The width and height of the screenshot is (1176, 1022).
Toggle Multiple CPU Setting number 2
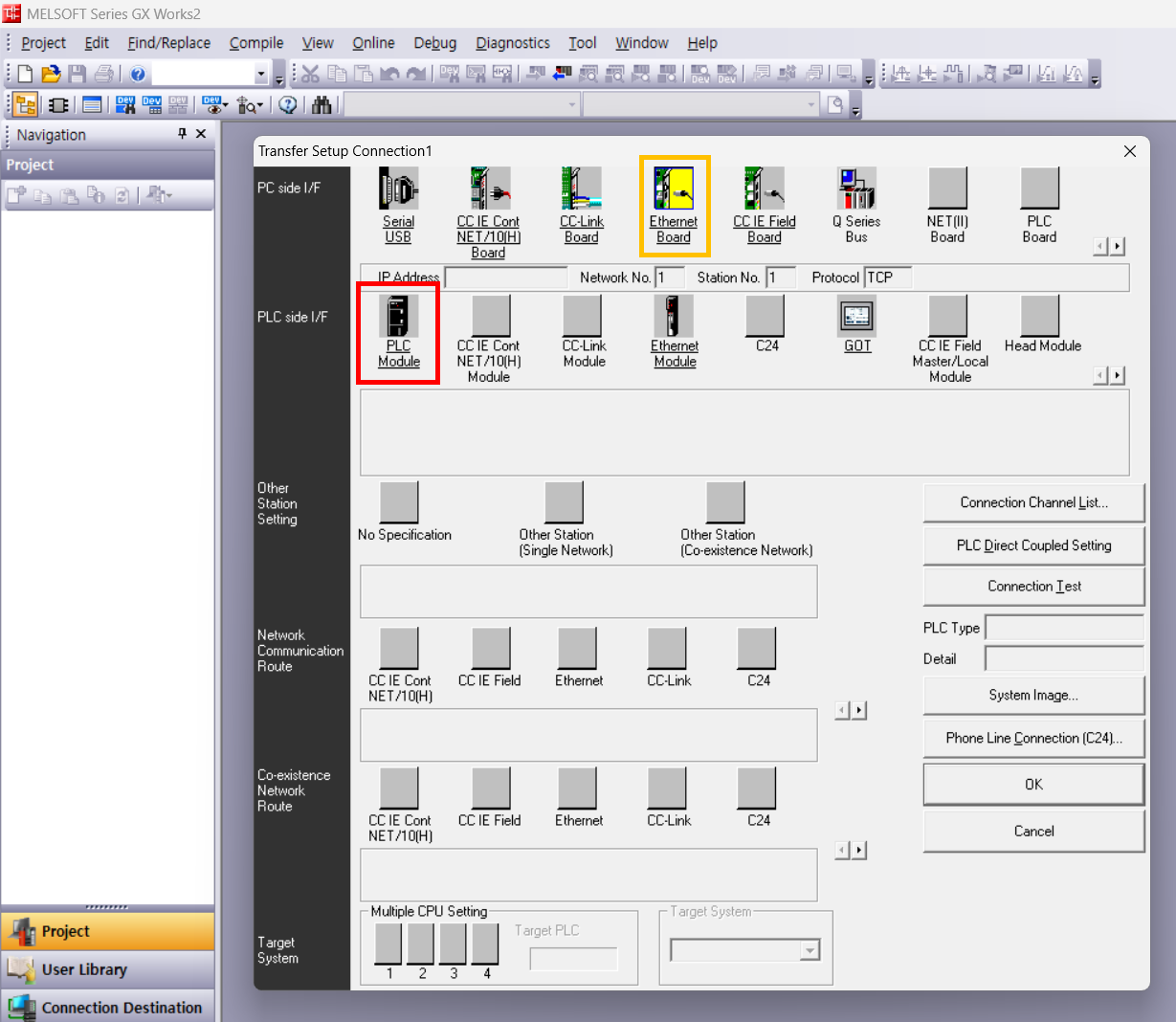[x=421, y=944]
